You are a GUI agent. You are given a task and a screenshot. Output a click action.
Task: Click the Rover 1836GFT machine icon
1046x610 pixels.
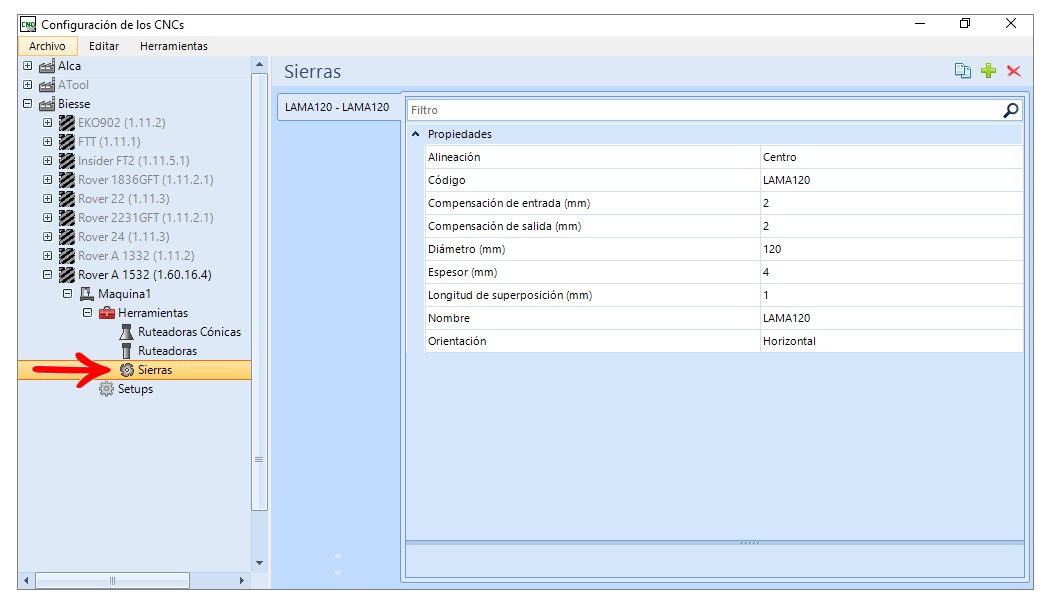pyautogui.click(x=67, y=180)
